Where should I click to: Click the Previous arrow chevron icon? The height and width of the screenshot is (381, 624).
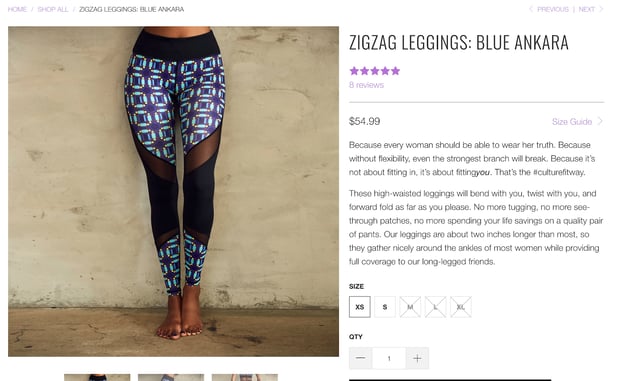click(x=530, y=9)
